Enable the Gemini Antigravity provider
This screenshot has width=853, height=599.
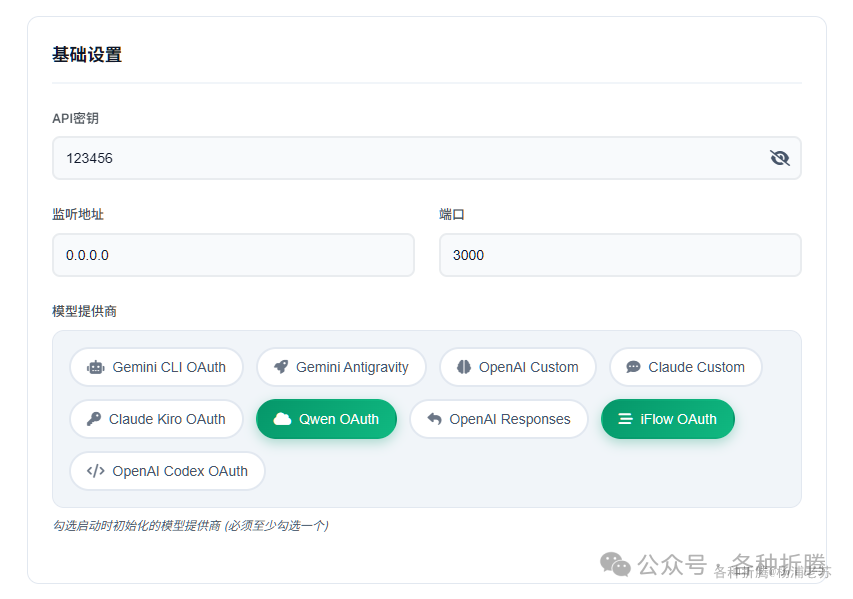(x=341, y=367)
